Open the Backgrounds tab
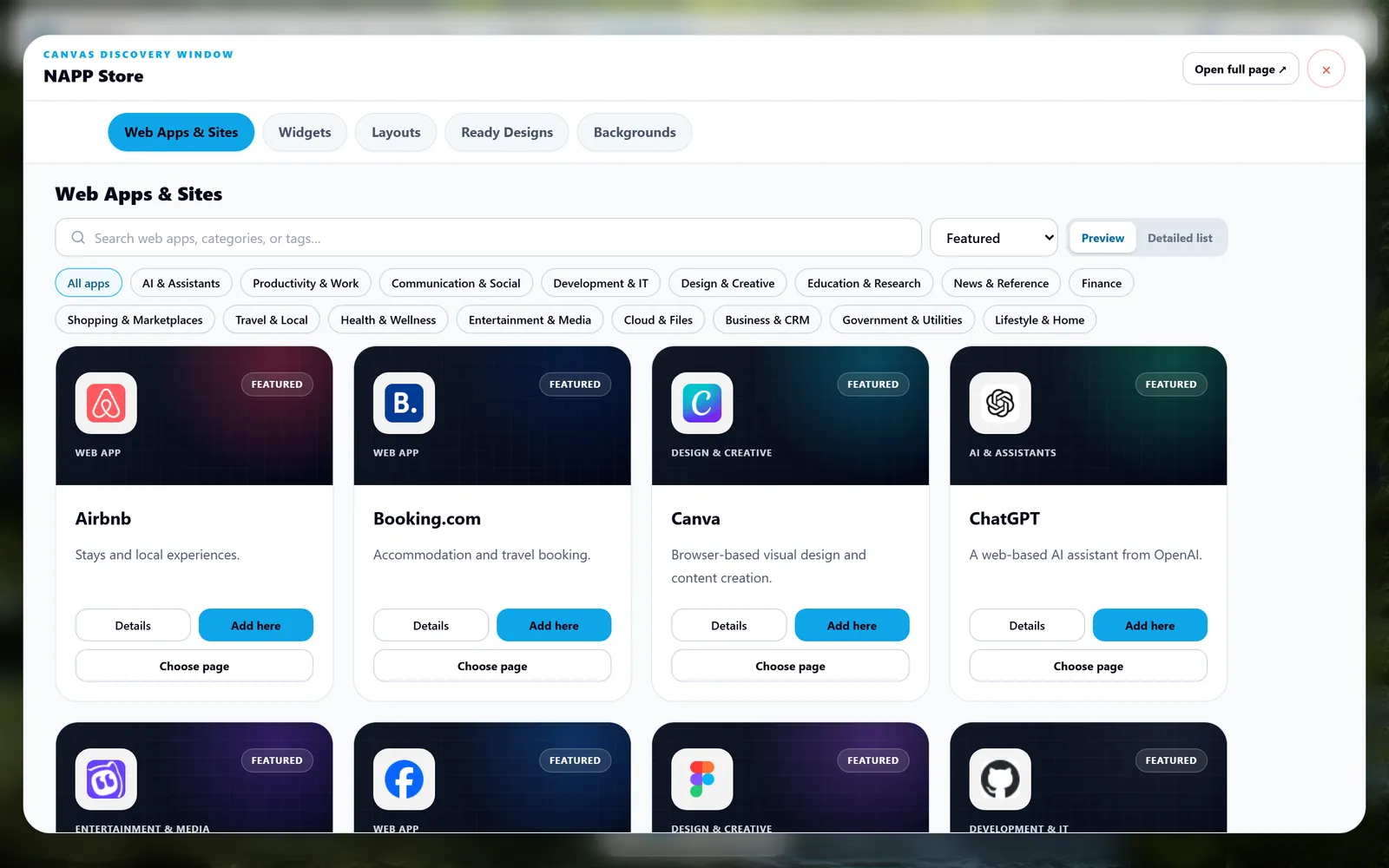This screenshot has height=868, width=1389. click(x=635, y=132)
